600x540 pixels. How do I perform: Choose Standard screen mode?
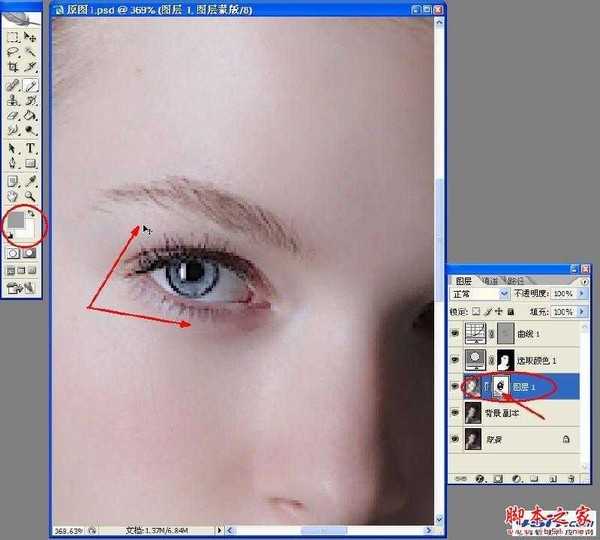[11, 271]
